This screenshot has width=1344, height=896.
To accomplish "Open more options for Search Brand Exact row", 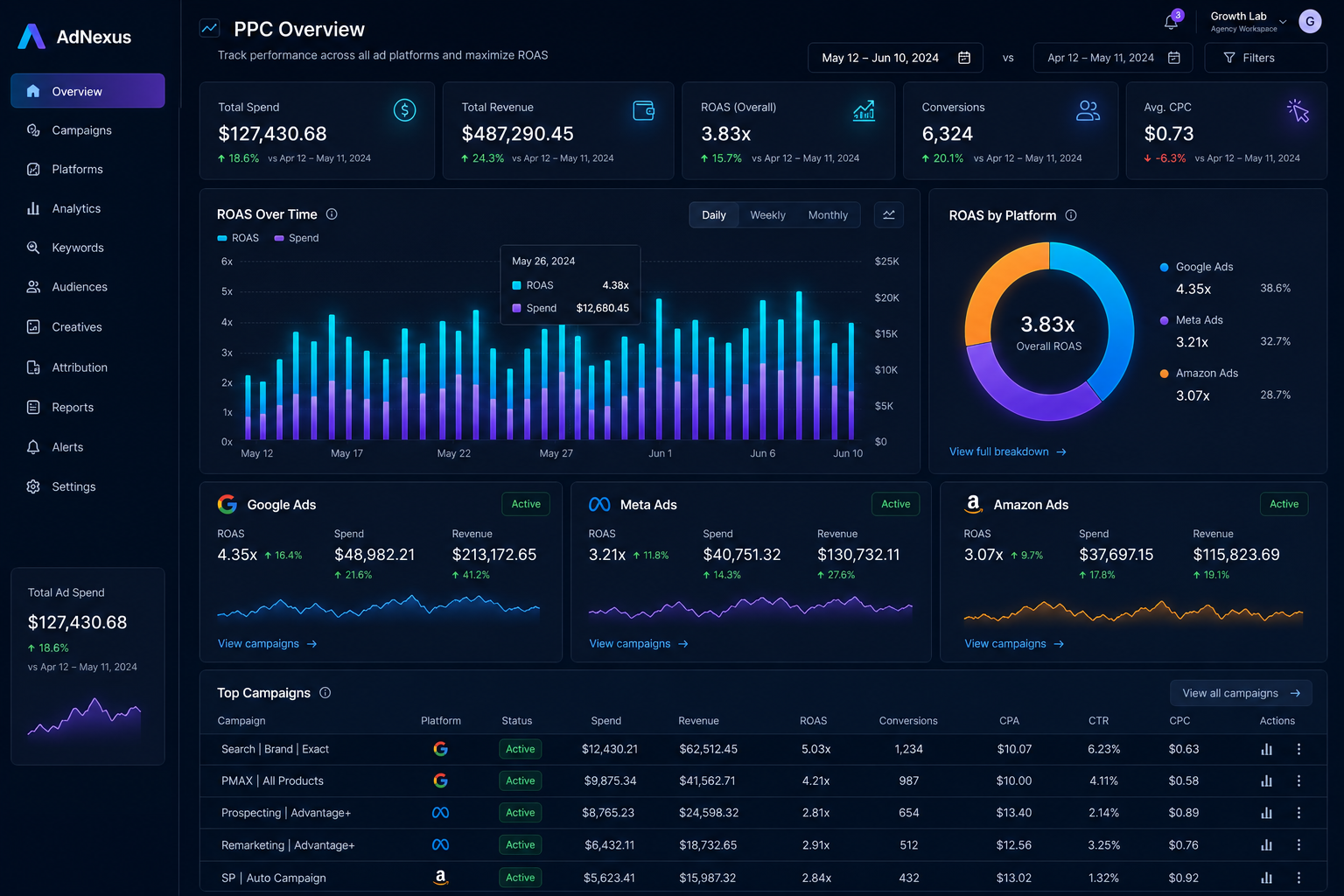I will click(x=1298, y=749).
